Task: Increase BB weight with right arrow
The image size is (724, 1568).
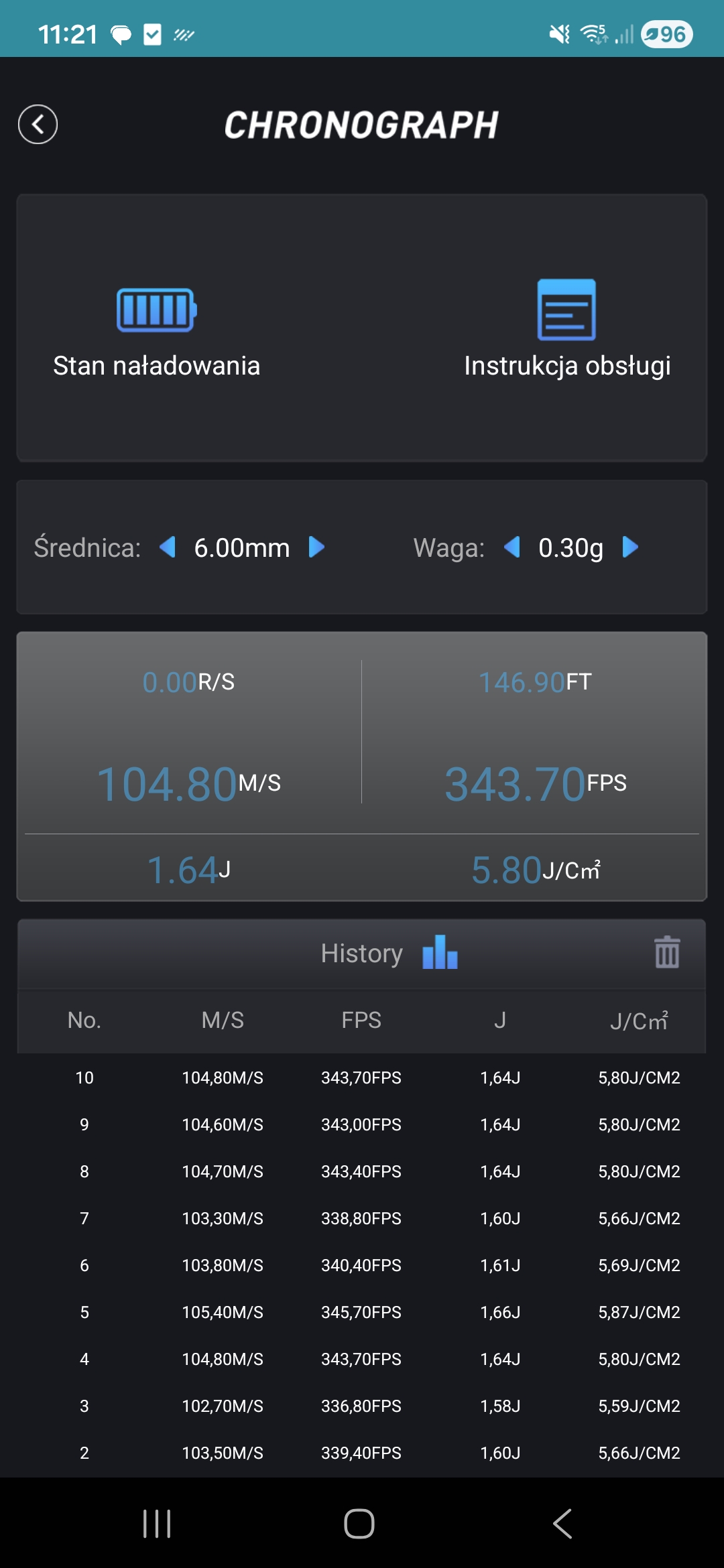Action: tap(630, 547)
